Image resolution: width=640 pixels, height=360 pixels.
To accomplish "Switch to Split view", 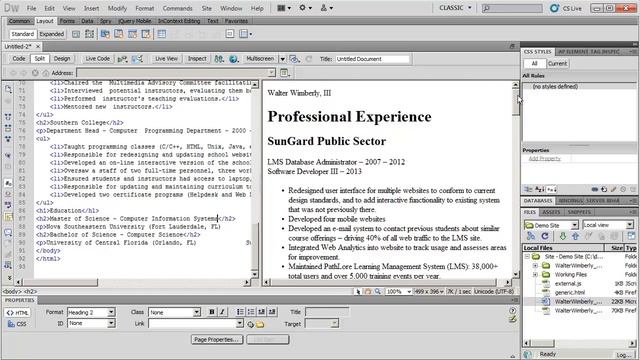I will click(40, 59).
